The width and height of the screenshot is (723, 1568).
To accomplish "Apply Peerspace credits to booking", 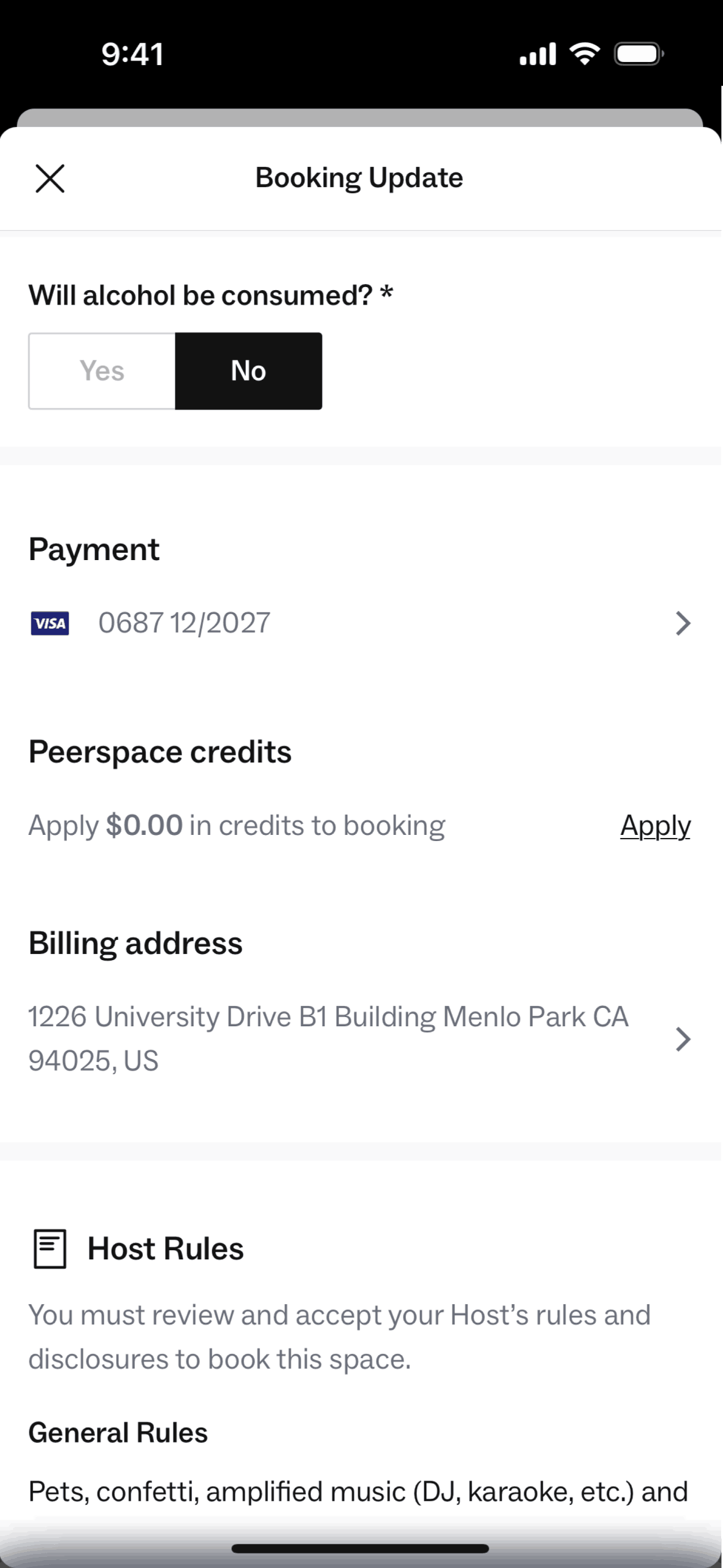I will 655,826.
